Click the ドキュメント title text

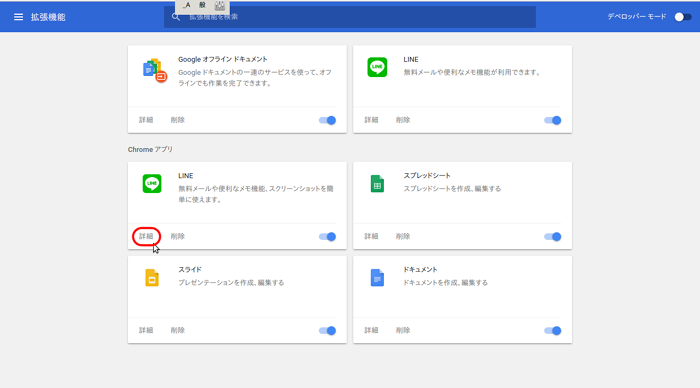tap(421, 269)
